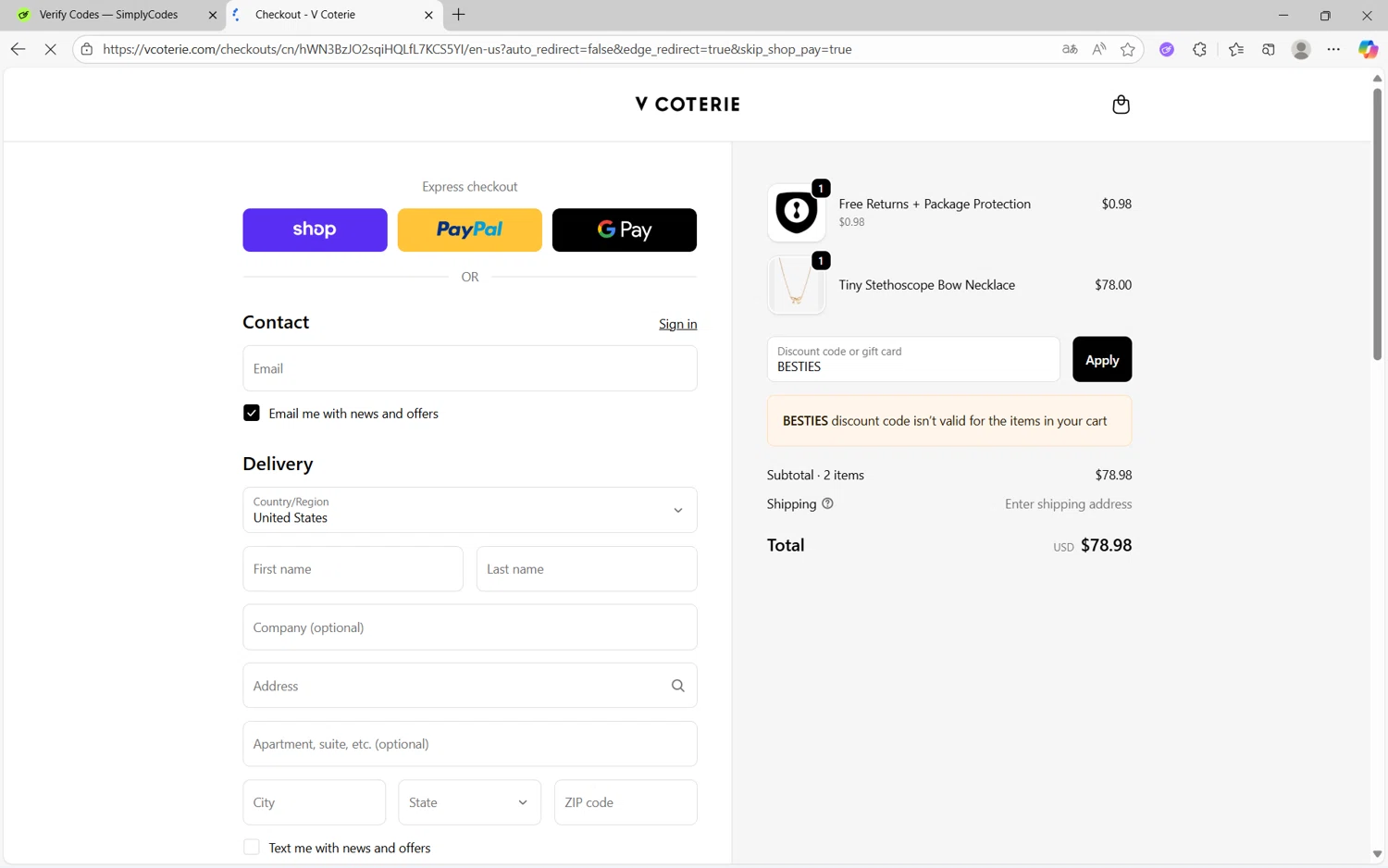Click the Tiny Stethoscope Bow Necklace text
Screen dimensions: 1388x868
click(927, 285)
